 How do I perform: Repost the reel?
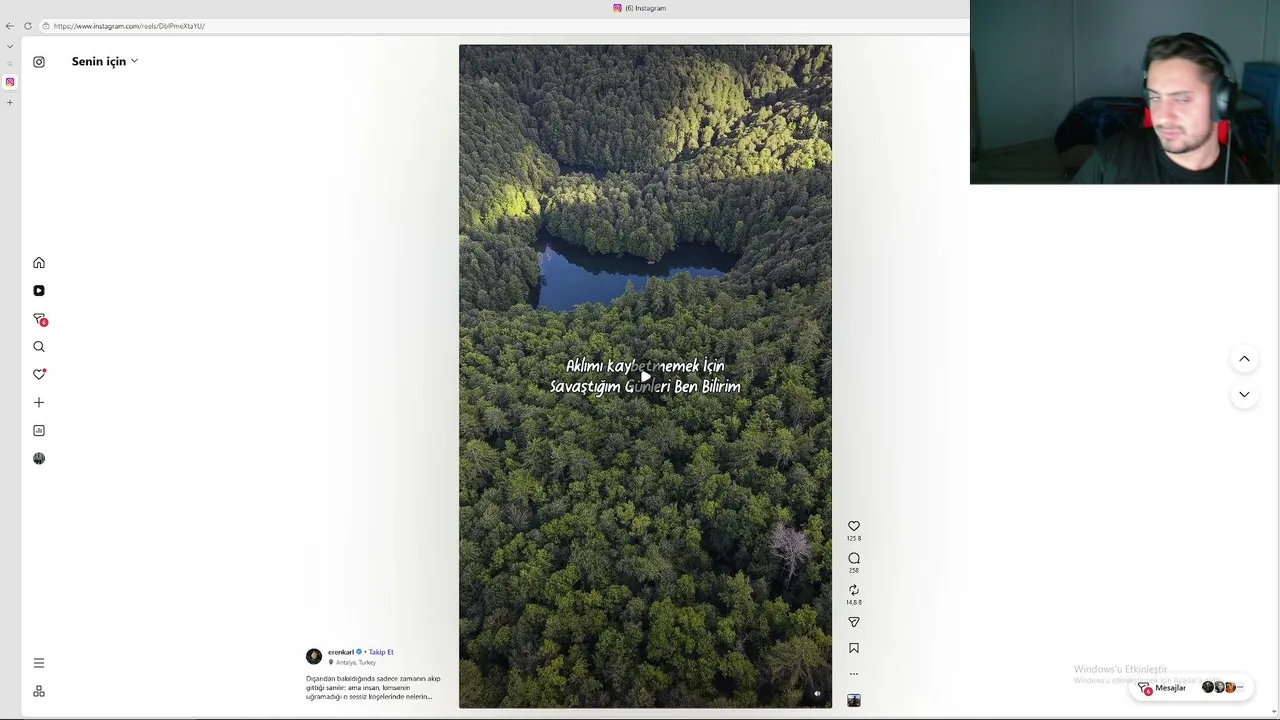coord(854,590)
